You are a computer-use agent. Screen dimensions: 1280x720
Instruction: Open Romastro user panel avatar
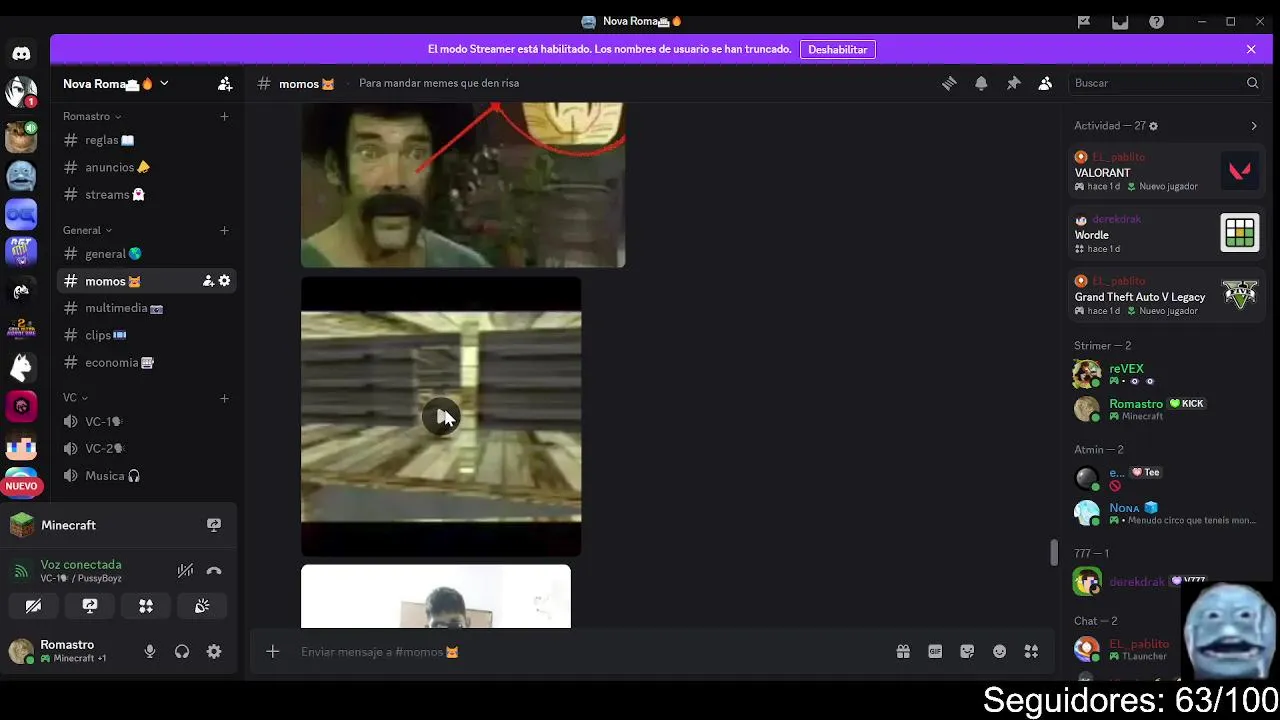[x=21, y=652]
